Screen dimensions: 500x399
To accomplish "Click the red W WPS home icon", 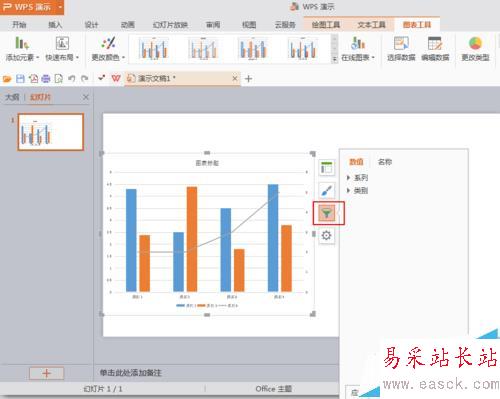I will click(x=116, y=79).
